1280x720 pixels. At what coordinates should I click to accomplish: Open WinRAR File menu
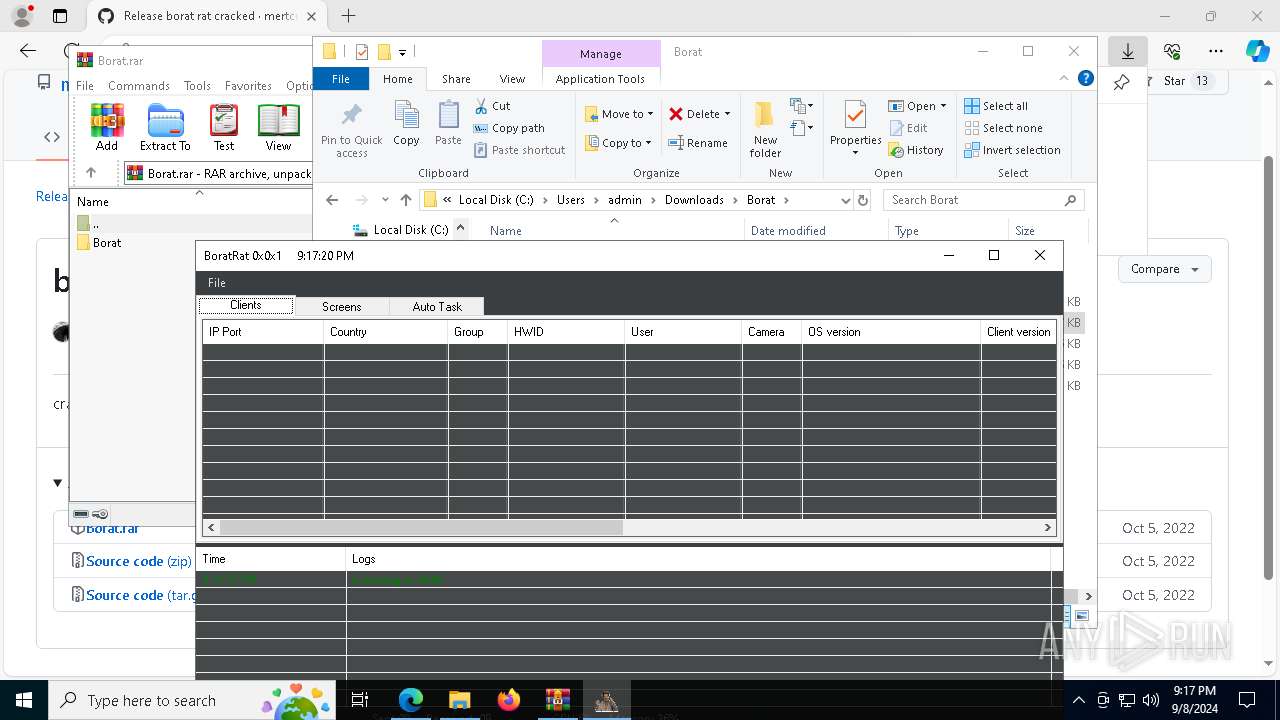click(85, 86)
